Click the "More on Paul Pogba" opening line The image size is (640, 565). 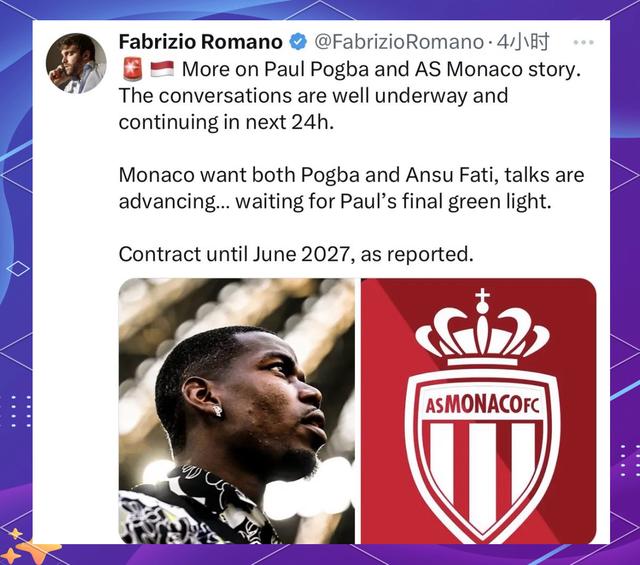click(x=380, y=70)
